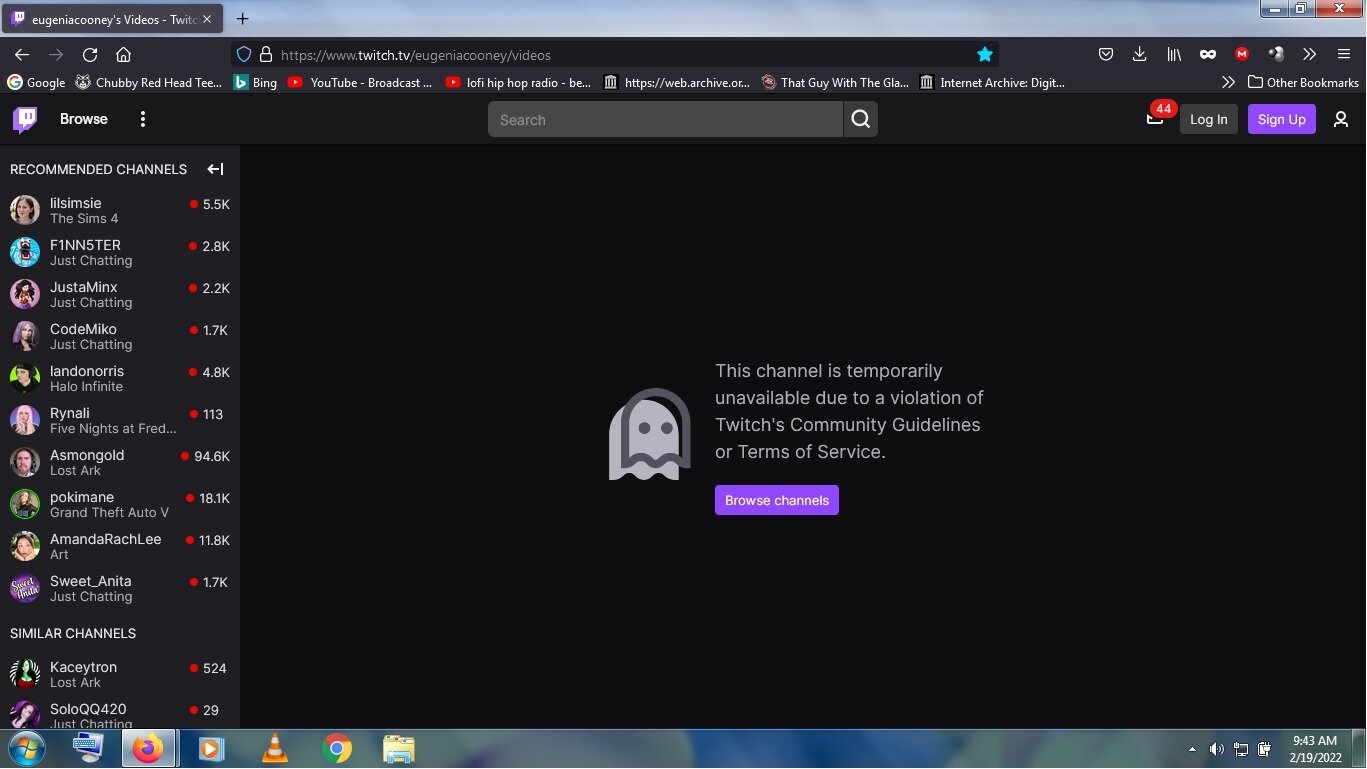Open the lofi hip hop radio bookmark
1367x769 pixels.
coord(519,82)
